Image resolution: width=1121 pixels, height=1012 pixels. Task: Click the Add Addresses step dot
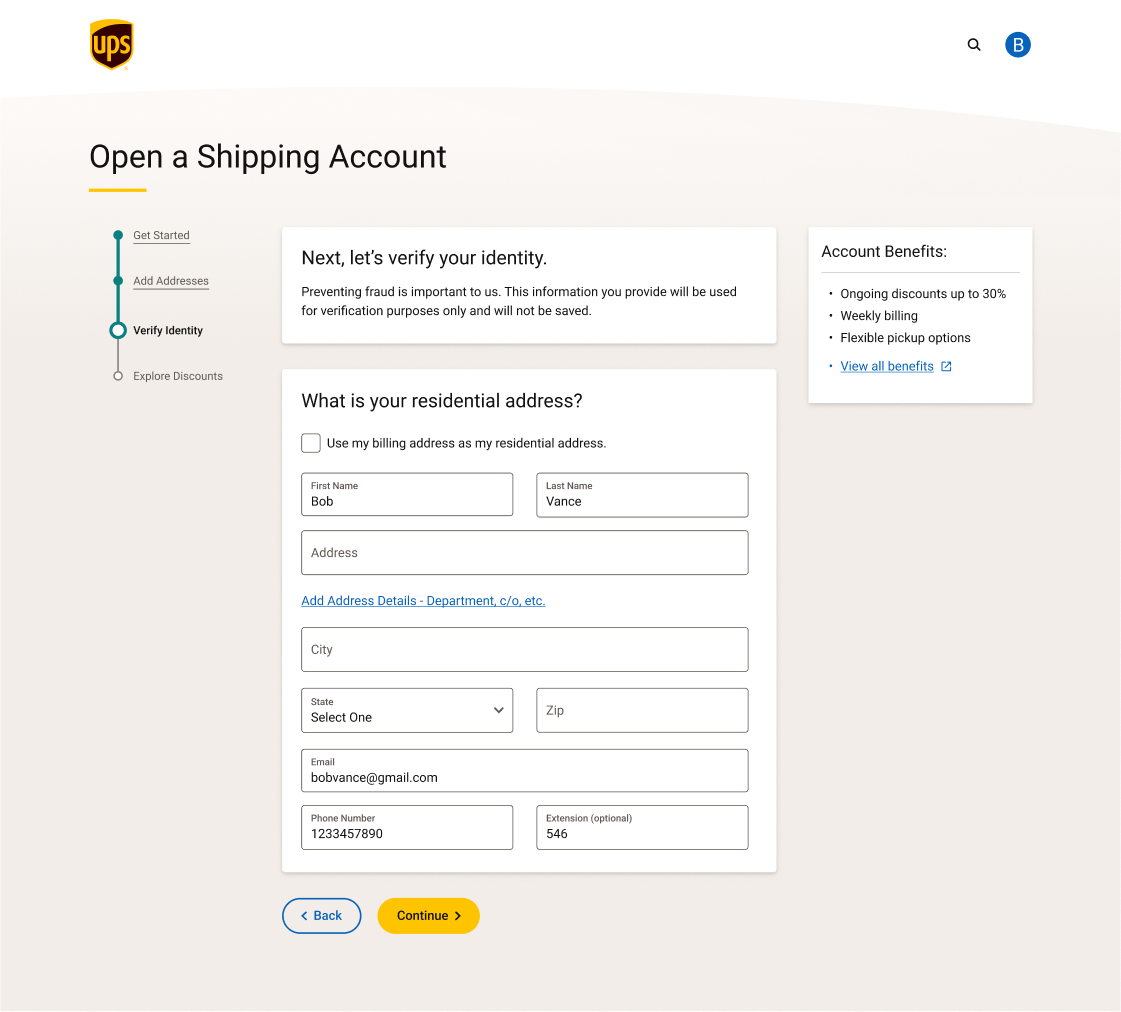tap(118, 281)
